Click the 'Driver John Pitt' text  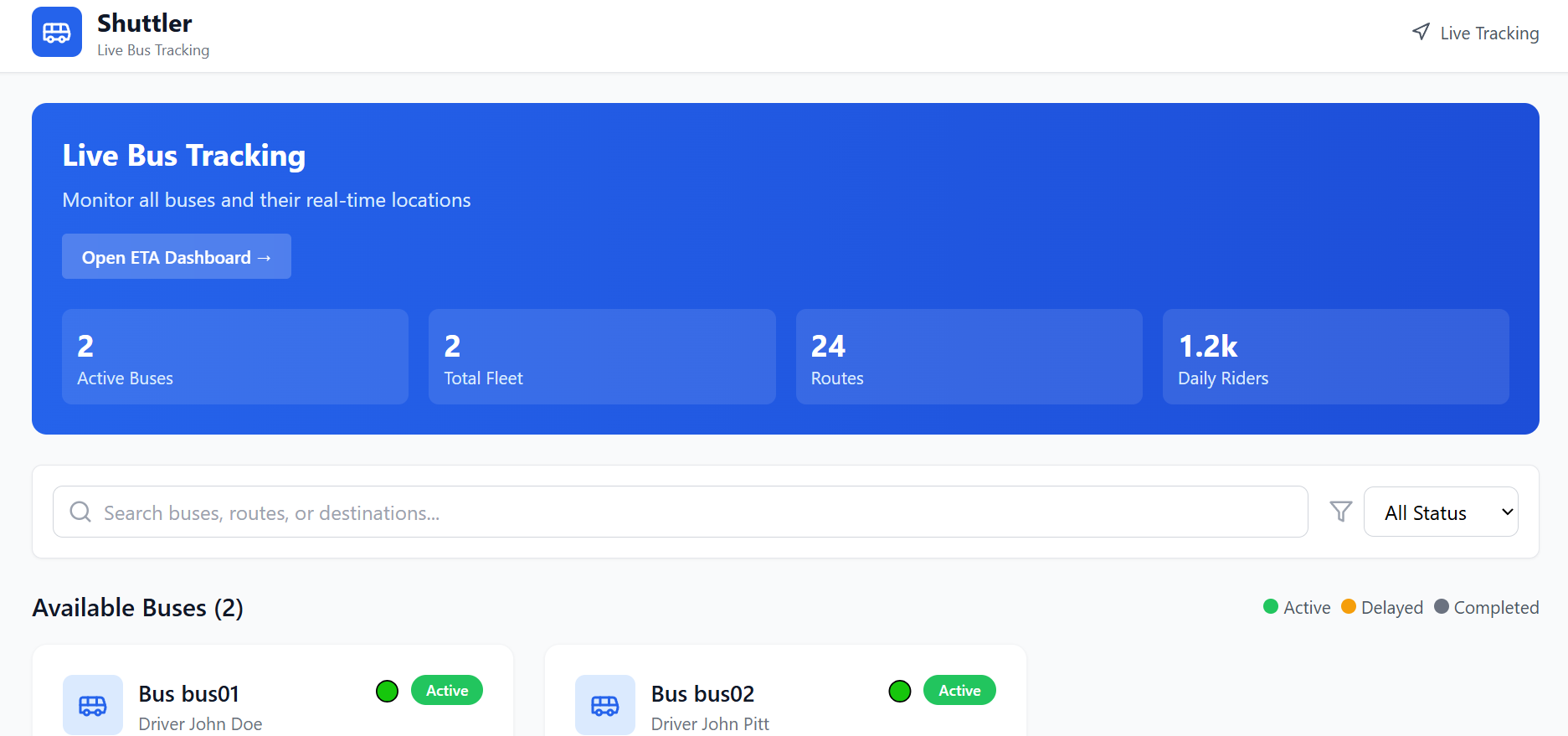(710, 724)
